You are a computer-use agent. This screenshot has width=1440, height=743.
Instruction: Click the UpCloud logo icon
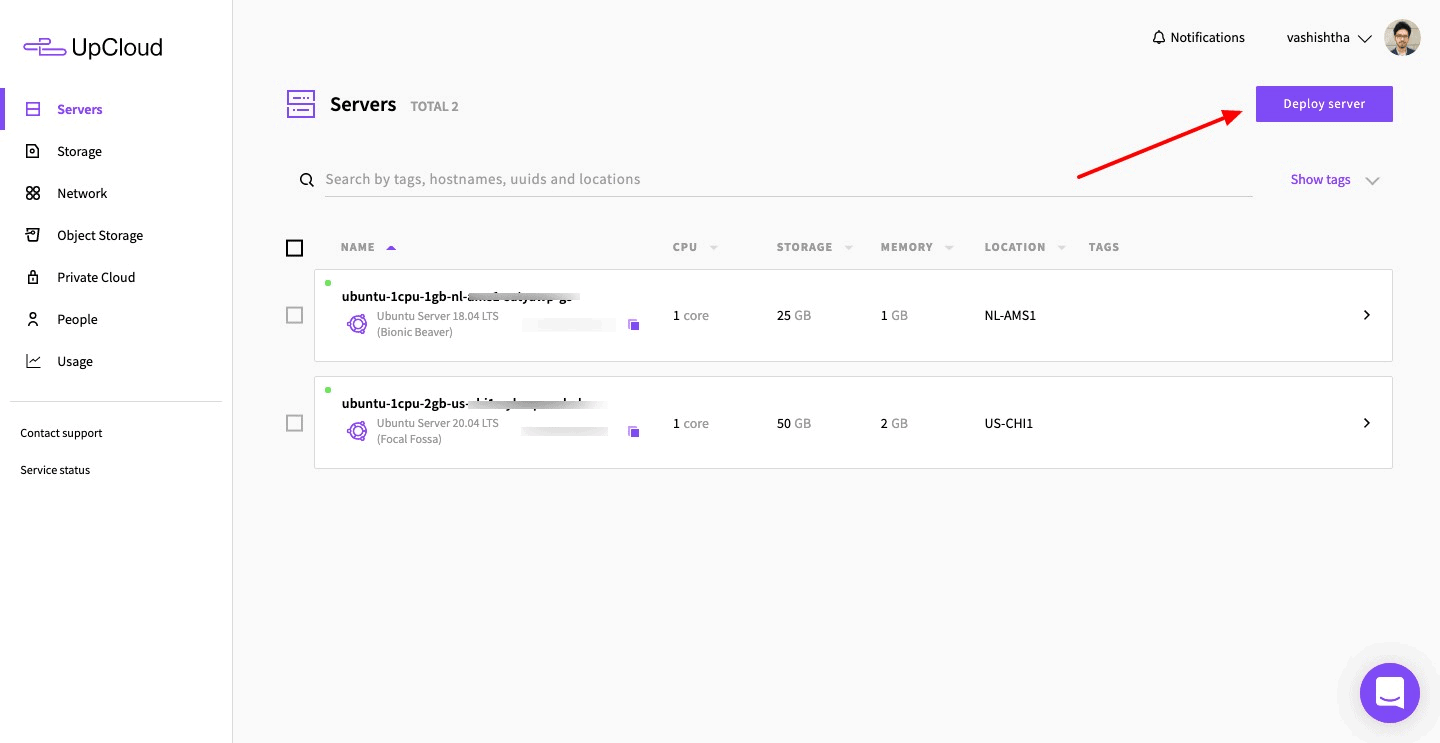click(x=44, y=47)
